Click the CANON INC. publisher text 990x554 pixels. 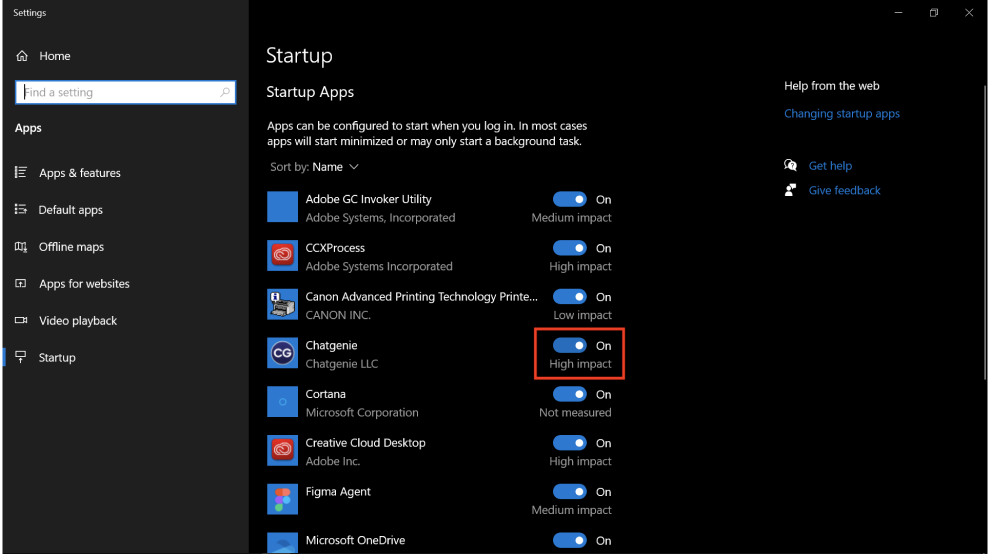pos(338,315)
